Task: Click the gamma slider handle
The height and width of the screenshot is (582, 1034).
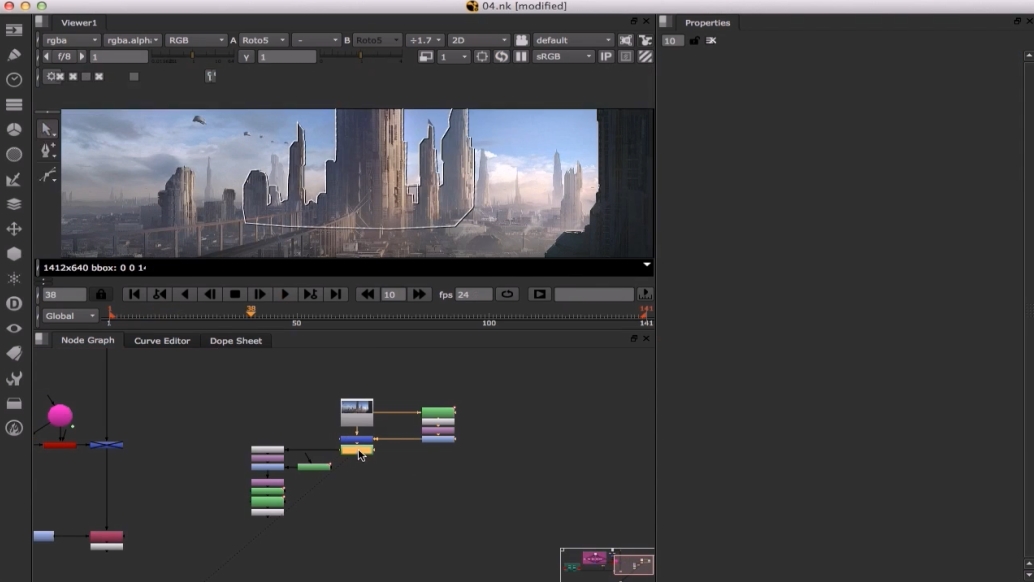Action: click(361, 57)
